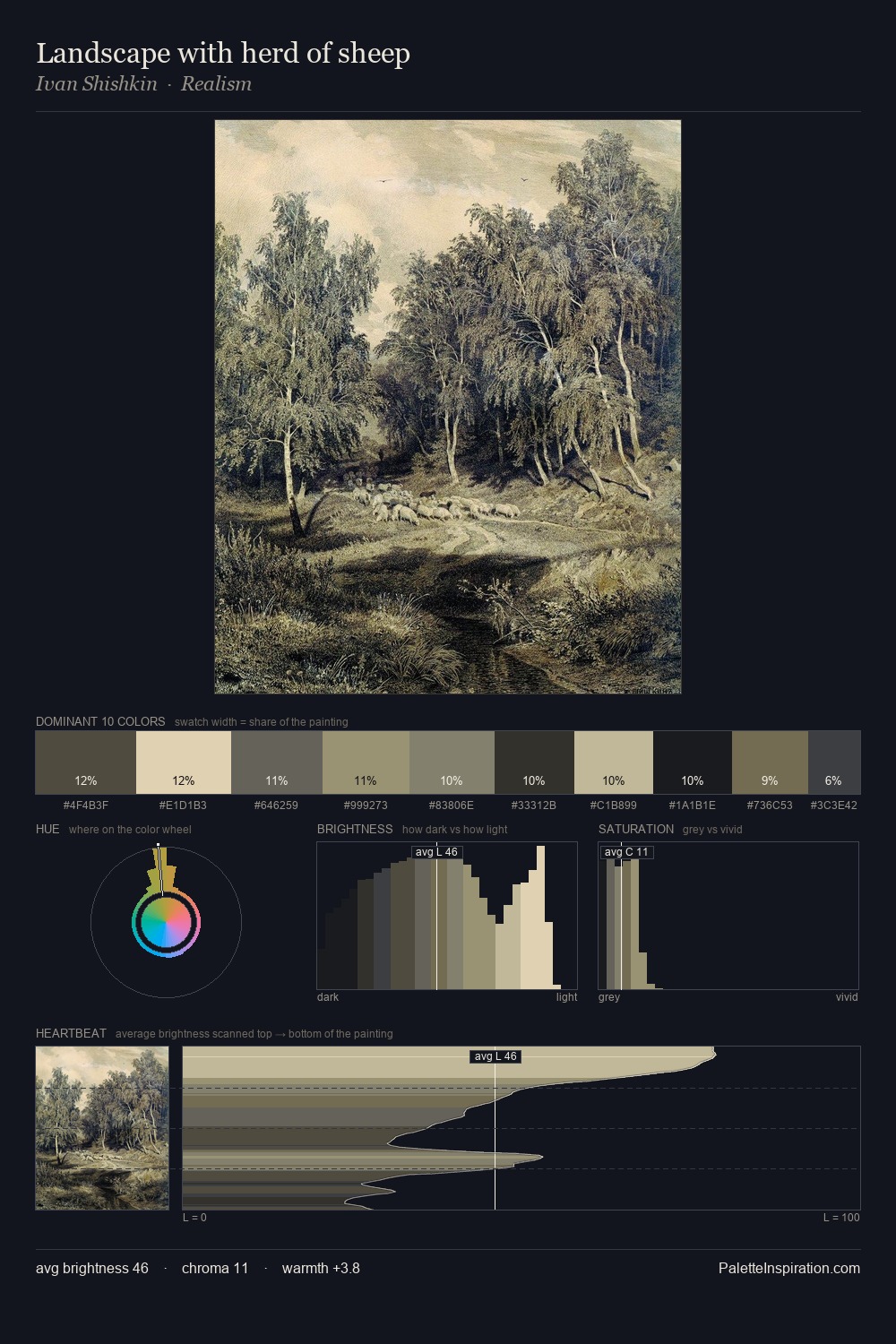Click the hex code text '#4F4B3F'
This screenshot has width=896, height=1344.
(x=86, y=806)
